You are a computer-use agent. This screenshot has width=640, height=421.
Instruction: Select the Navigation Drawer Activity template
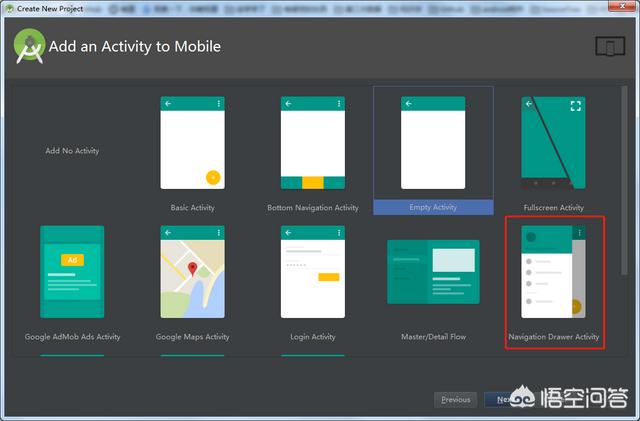pos(553,272)
